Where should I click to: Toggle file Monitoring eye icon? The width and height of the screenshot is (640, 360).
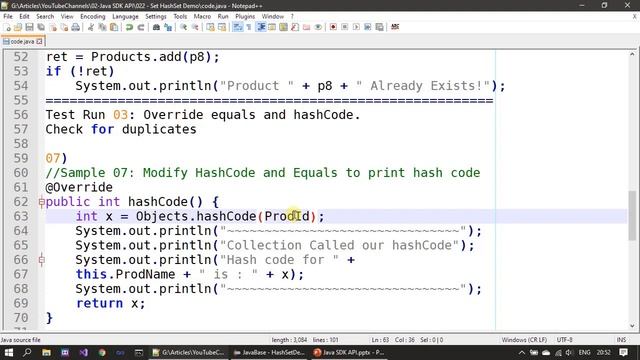pos(318,27)
